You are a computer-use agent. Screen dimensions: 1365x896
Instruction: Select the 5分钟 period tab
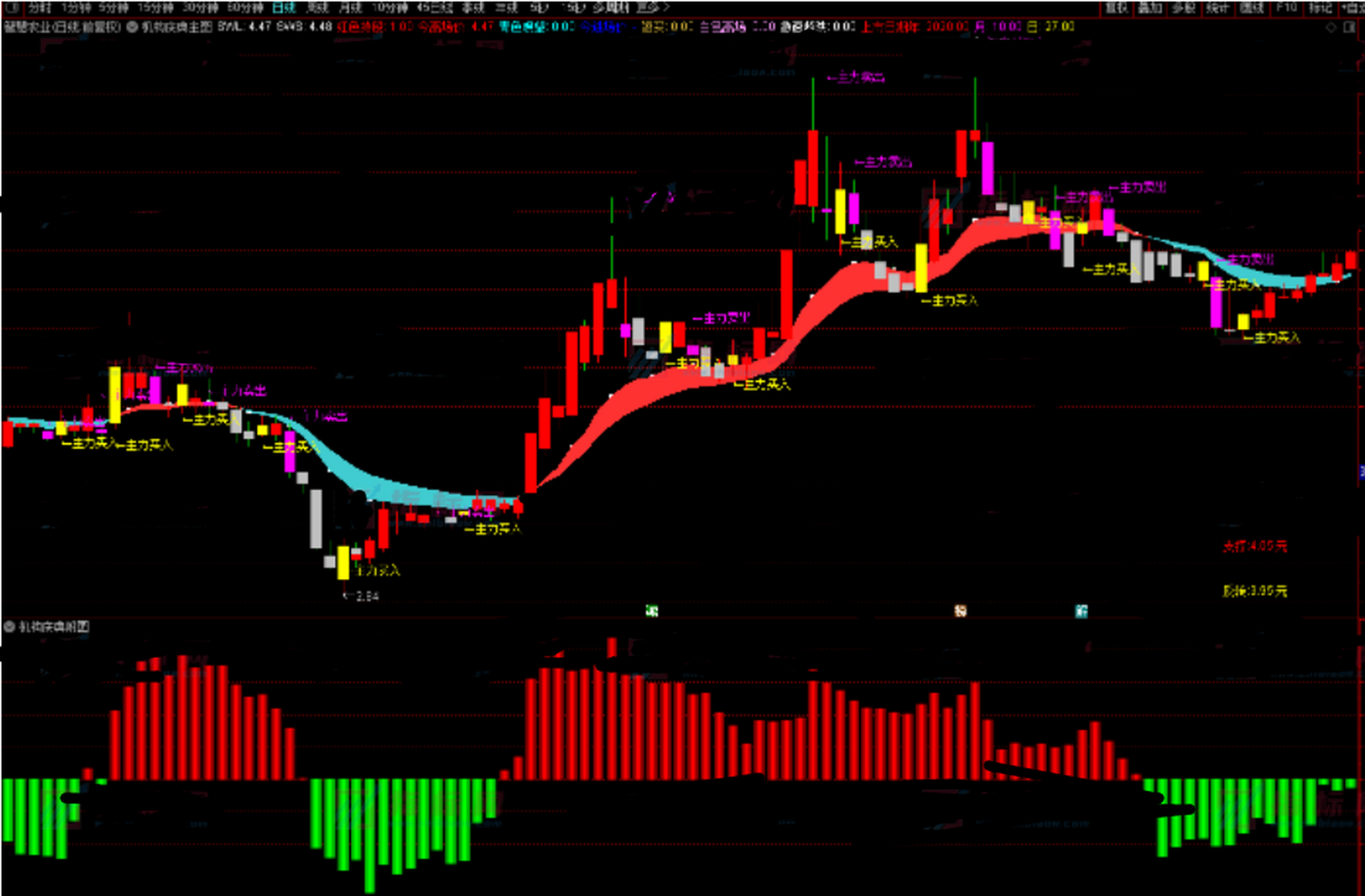coord(113,8)
